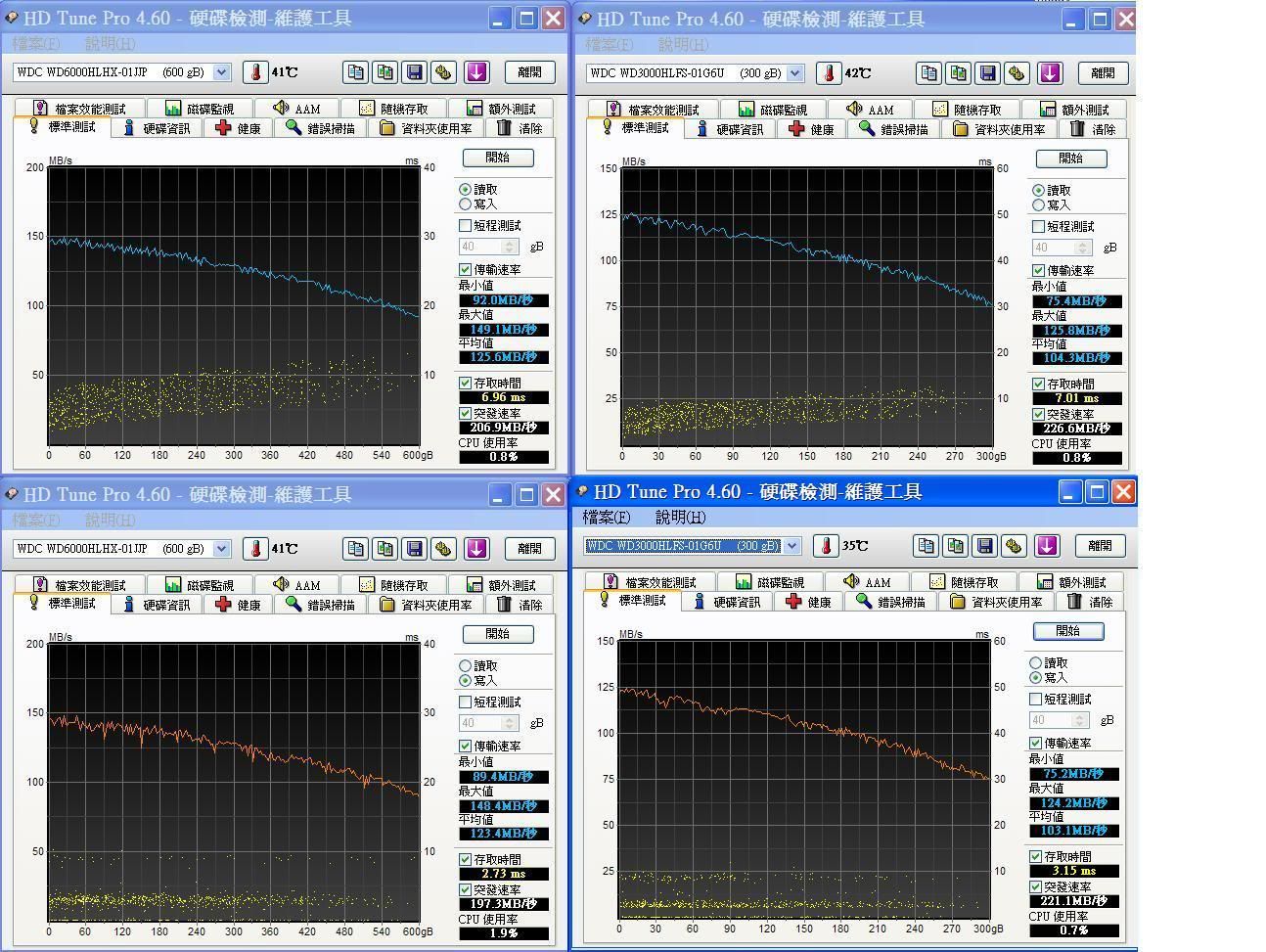1266x952 pixels.
Task: Click 開始 in 300 GB read-test window
Action: click(x=1070, y=158)
